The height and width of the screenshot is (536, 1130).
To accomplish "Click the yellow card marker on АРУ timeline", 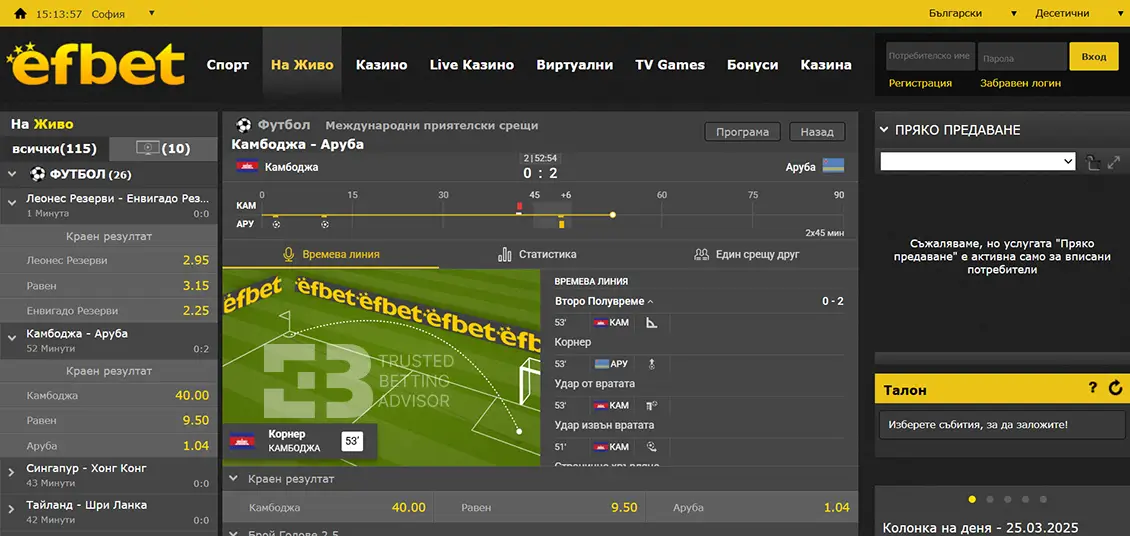I will 561,224.
